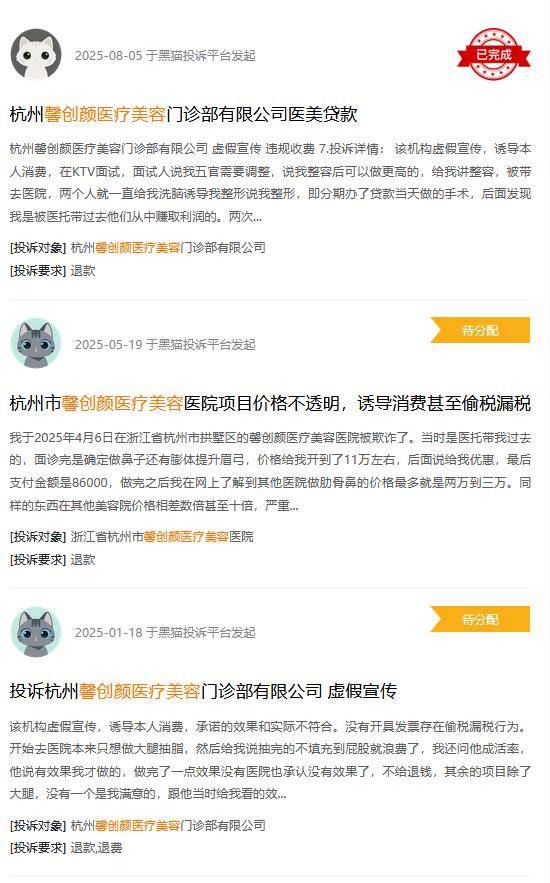Viewport: 550px width, 883px height.
Task: Click 投诉要求 退款 in first complaint
Action: [83, 270]
